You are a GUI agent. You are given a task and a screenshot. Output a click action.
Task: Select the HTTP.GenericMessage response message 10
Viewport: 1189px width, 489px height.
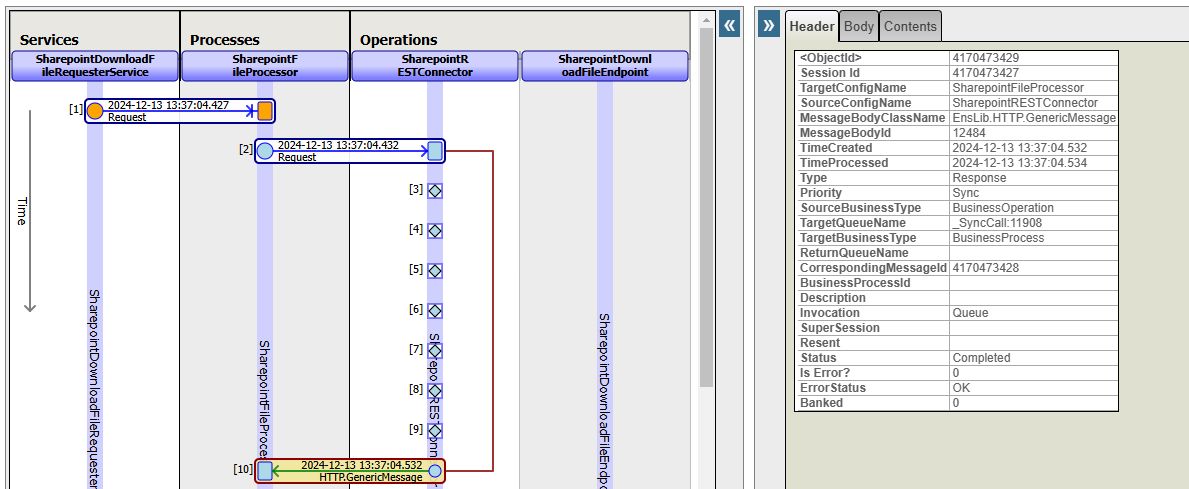click(350, 471)
